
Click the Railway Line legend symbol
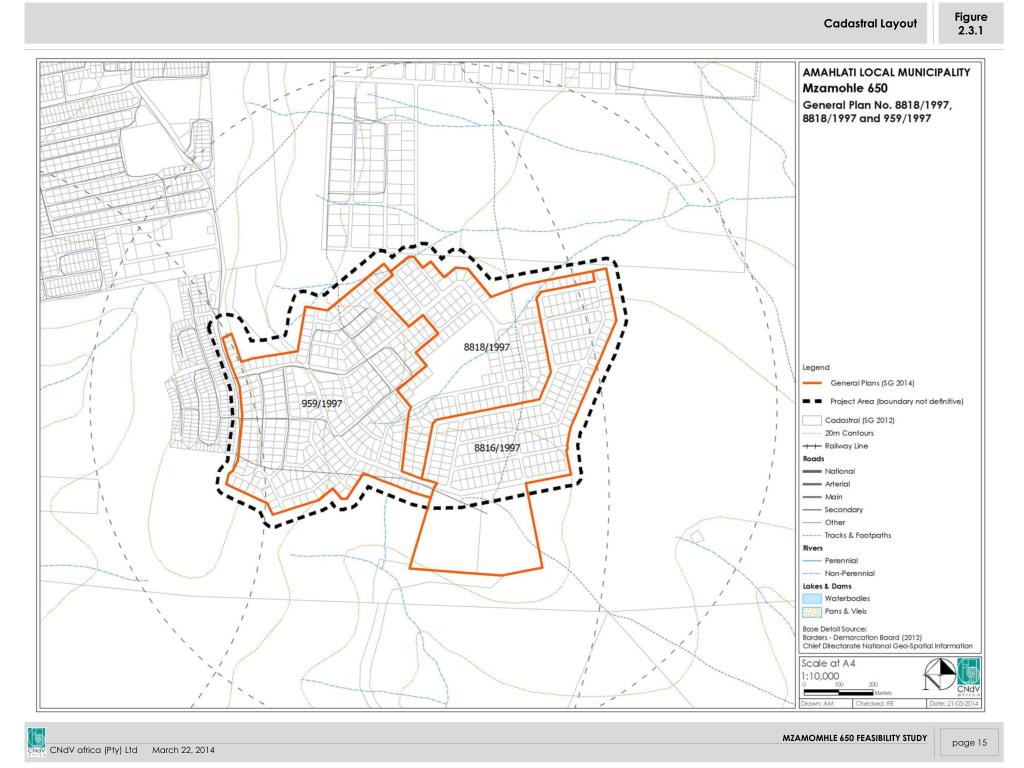coord(812,446)
